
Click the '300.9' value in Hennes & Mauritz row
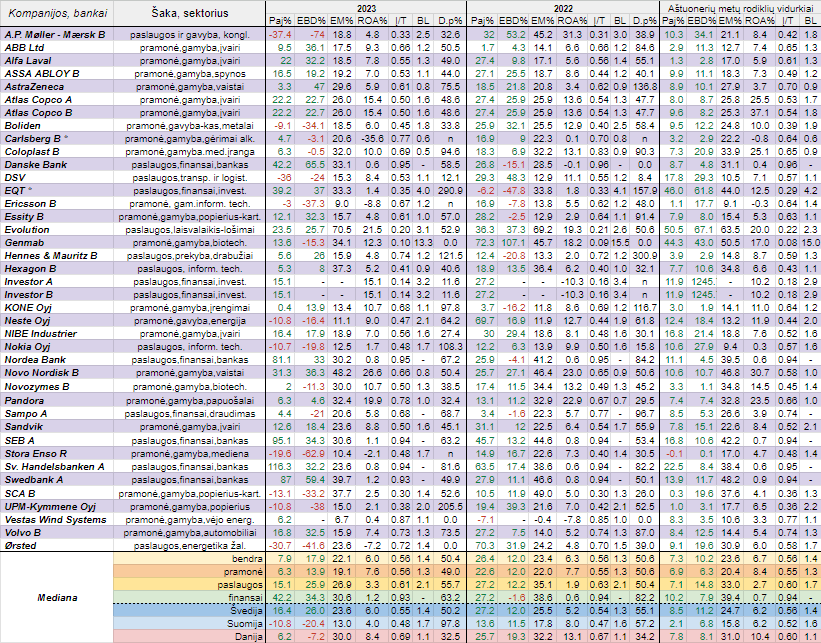click(x=644, y=256)
